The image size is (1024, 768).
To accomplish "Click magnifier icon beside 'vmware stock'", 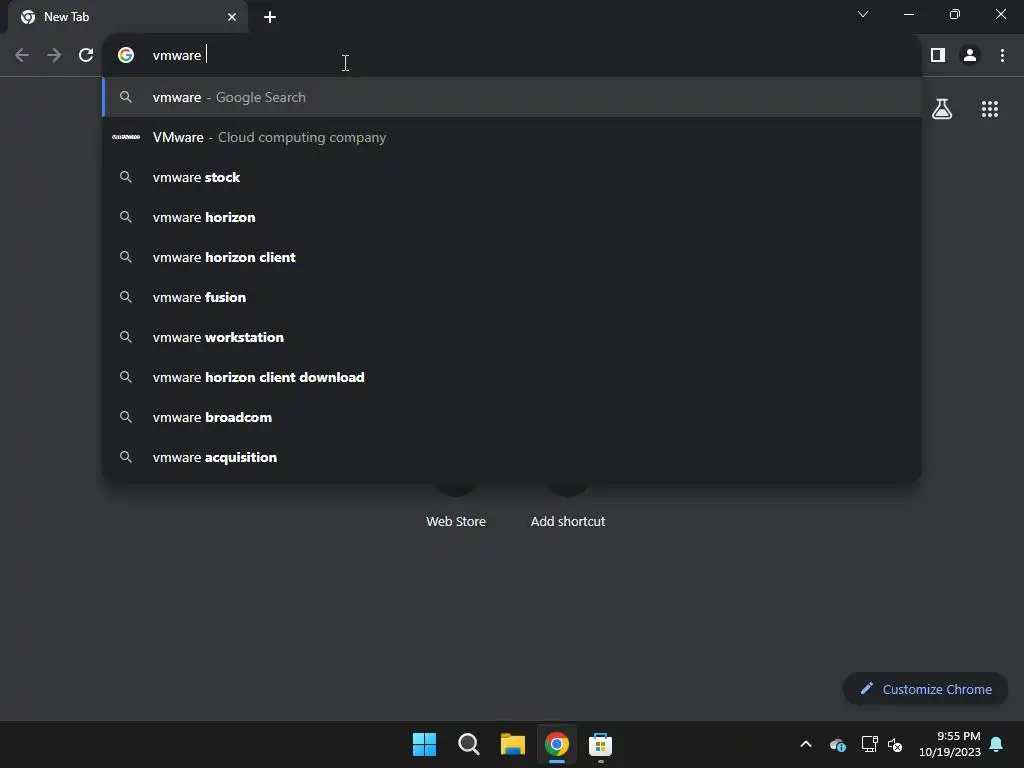I will (x=126, y=177).
